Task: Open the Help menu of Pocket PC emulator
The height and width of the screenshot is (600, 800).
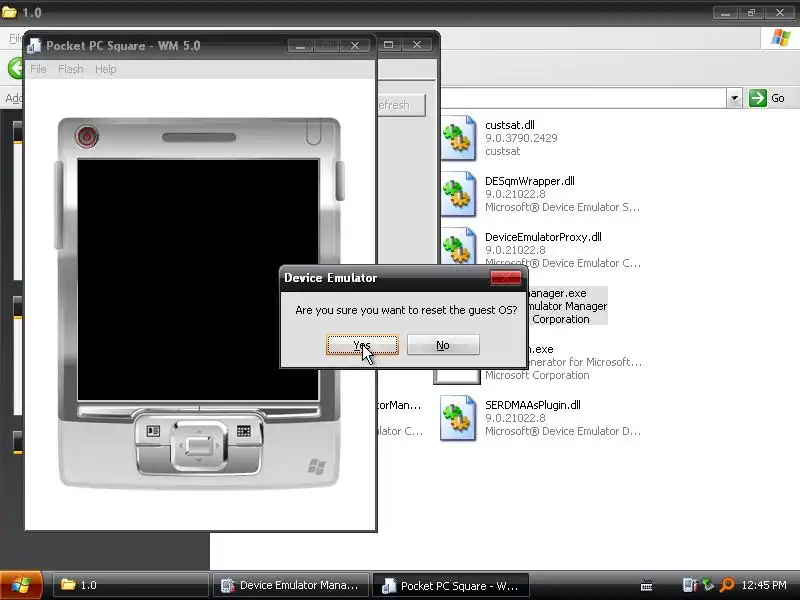Action: click(x=106, y=69)
